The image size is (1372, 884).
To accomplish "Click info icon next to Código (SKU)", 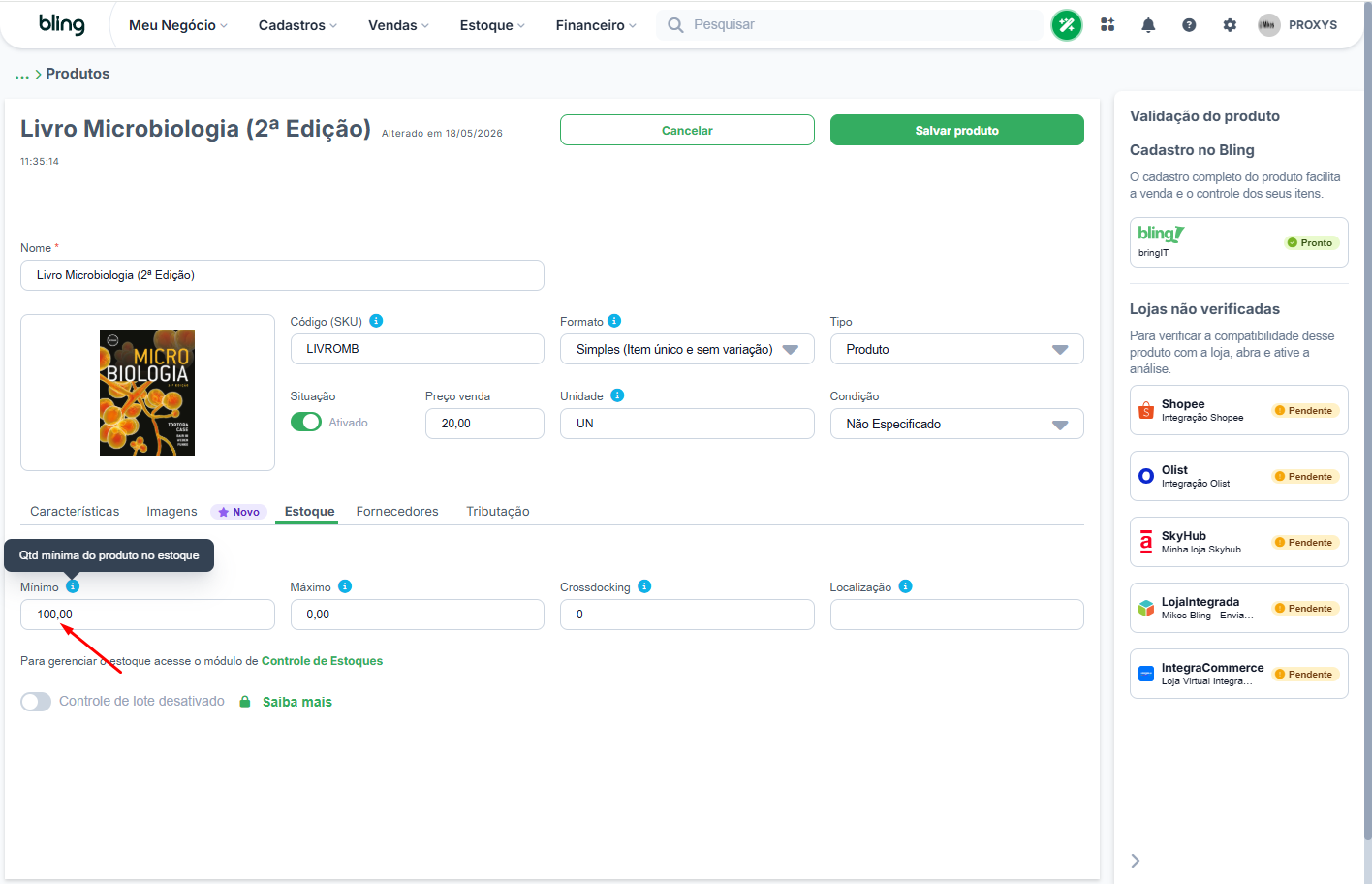I will tap(376, 321).
